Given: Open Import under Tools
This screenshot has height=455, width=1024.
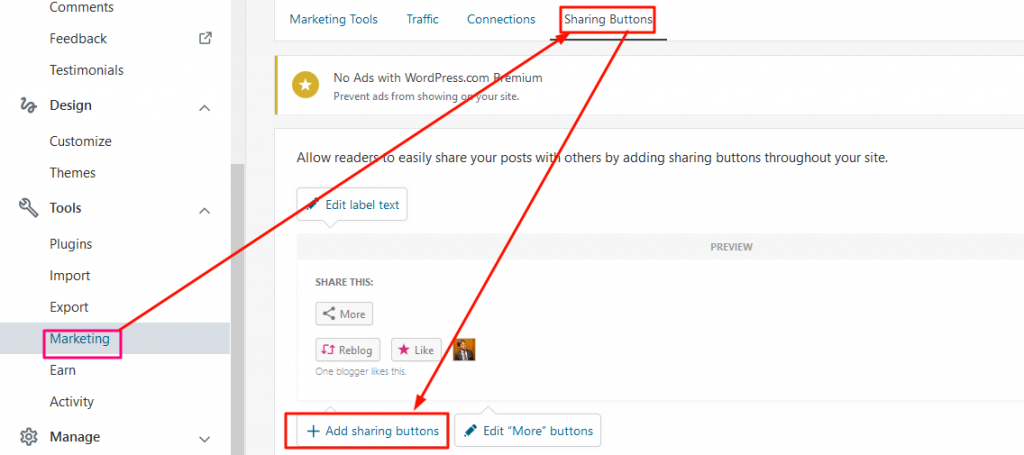Looking at the screenshot, I should point(70,275).
